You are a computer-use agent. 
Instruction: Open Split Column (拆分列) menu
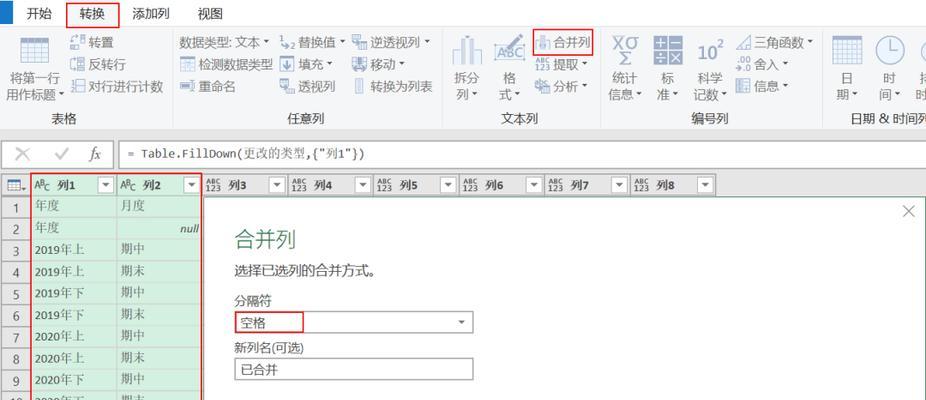point(467,68)
